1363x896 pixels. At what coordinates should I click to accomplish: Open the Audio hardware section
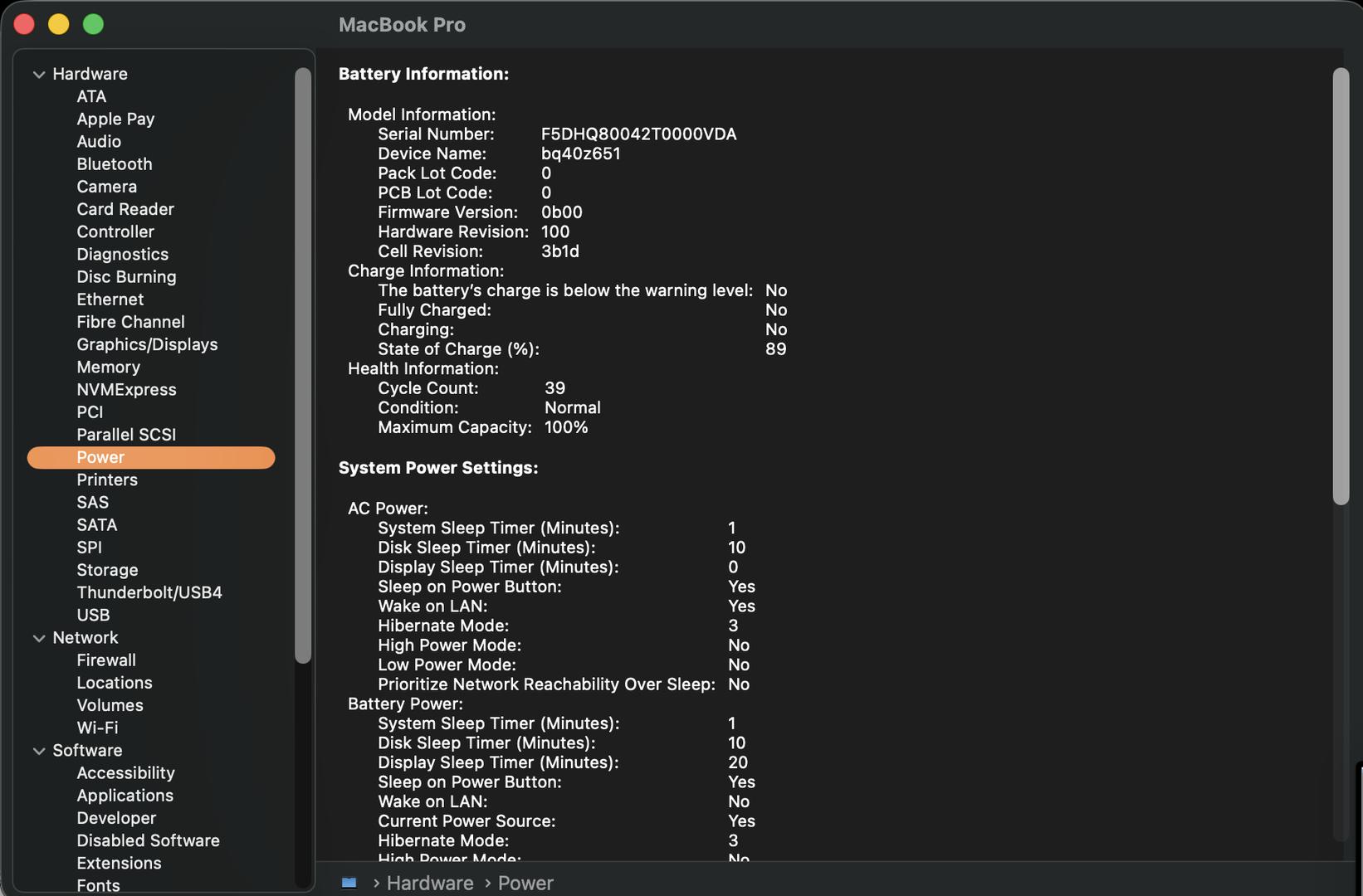pyautogui.click(x=99, y=141)
